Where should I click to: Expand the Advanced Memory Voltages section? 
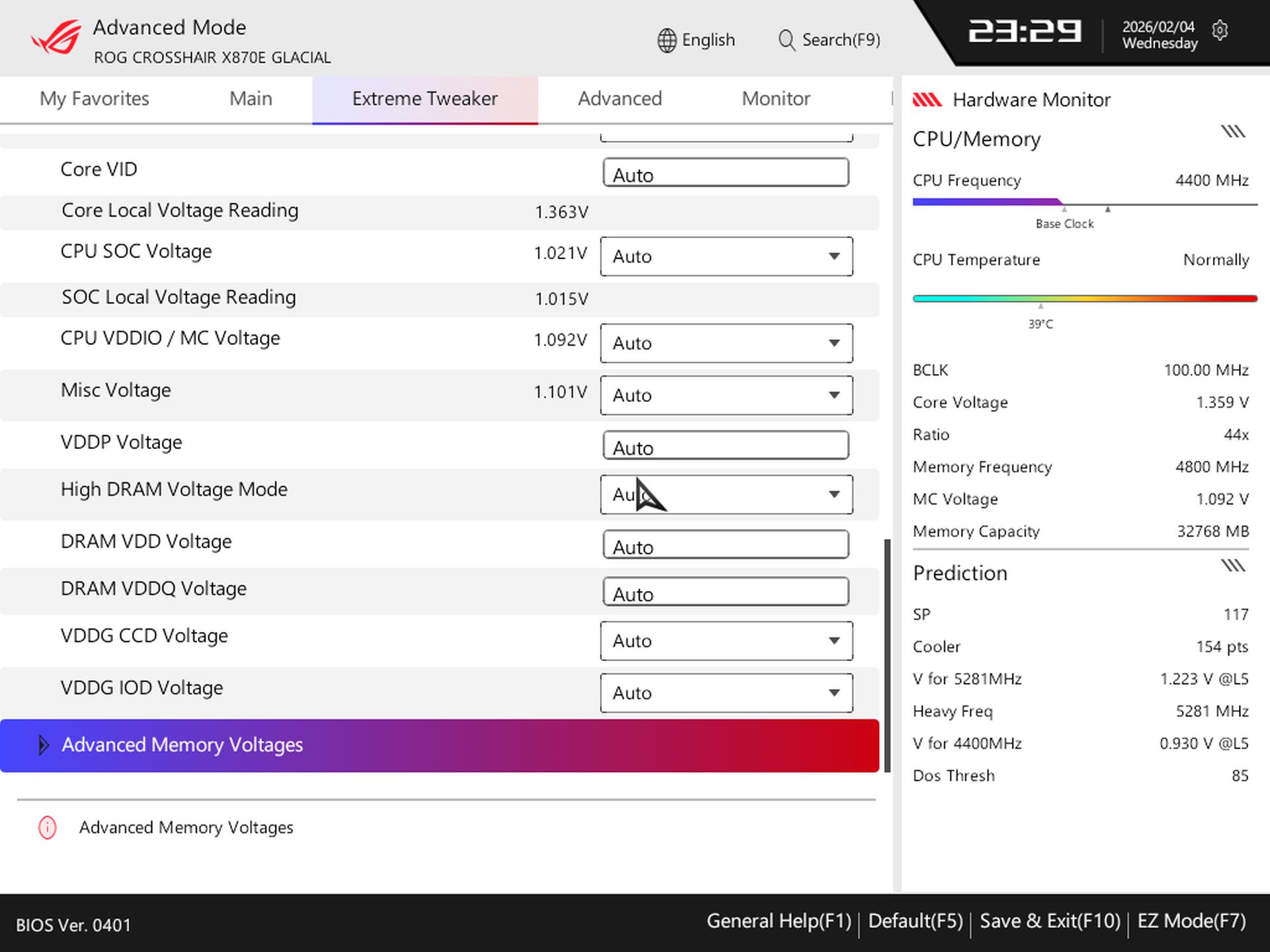pyautogui.click(x=183, y=745)
